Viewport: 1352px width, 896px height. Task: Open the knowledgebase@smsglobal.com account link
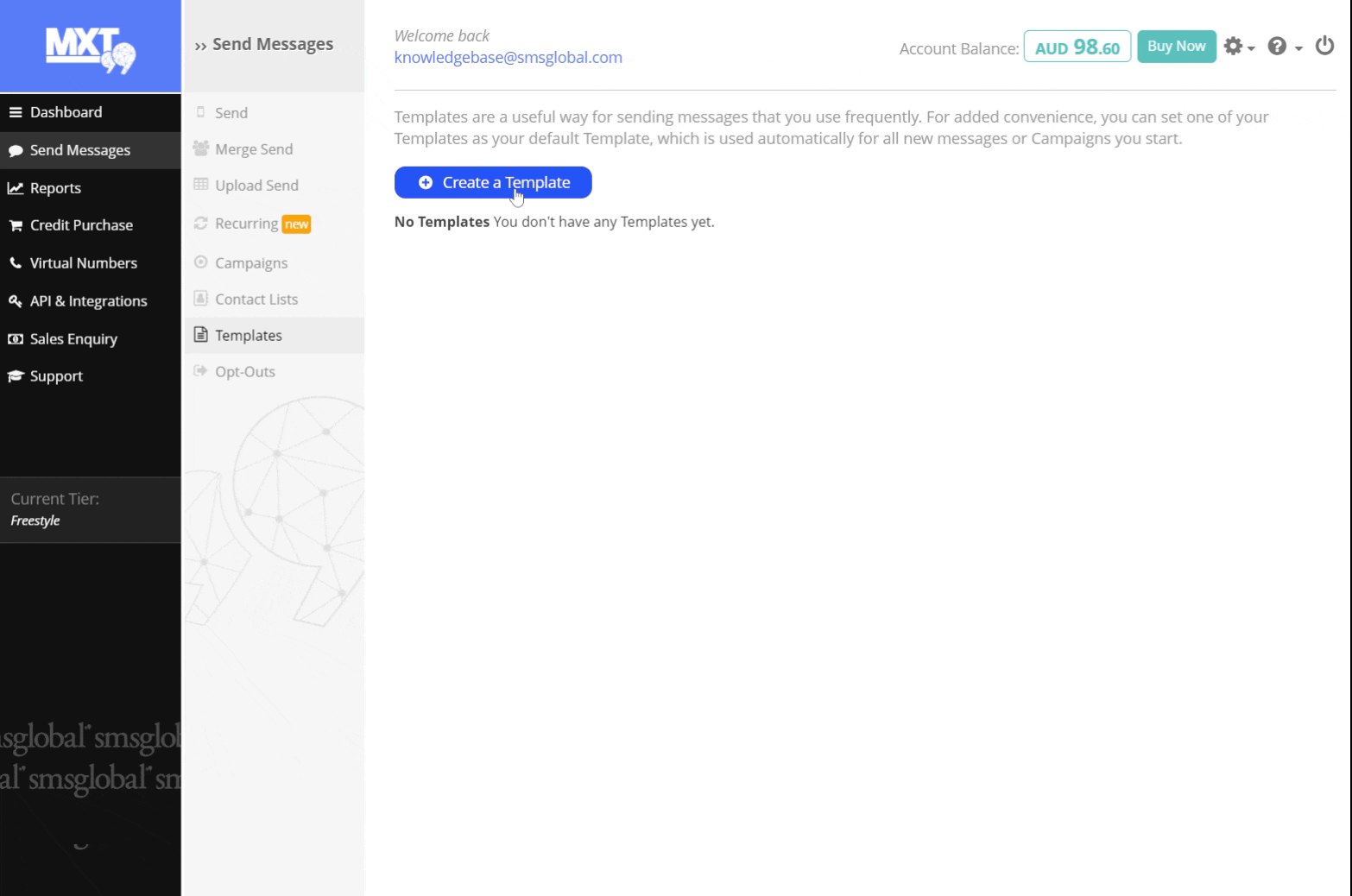pyautogui.click(x=508, y=58)
